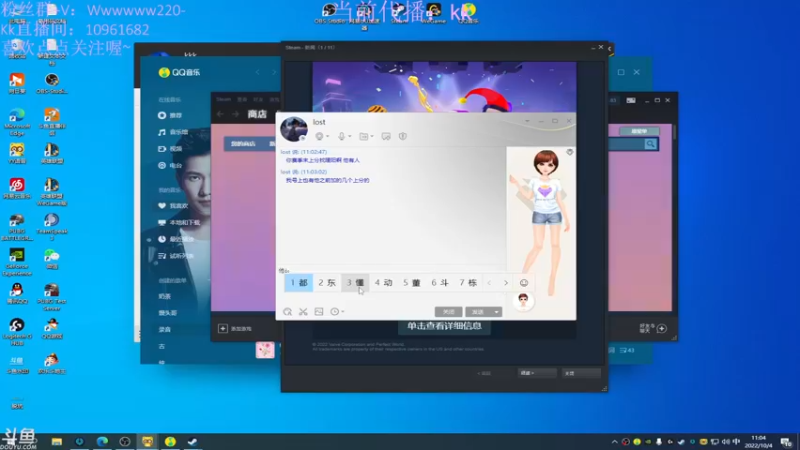Open OBS Studio desktop shortcut
The height and width of the screenshot is (450, 800).
52,84
